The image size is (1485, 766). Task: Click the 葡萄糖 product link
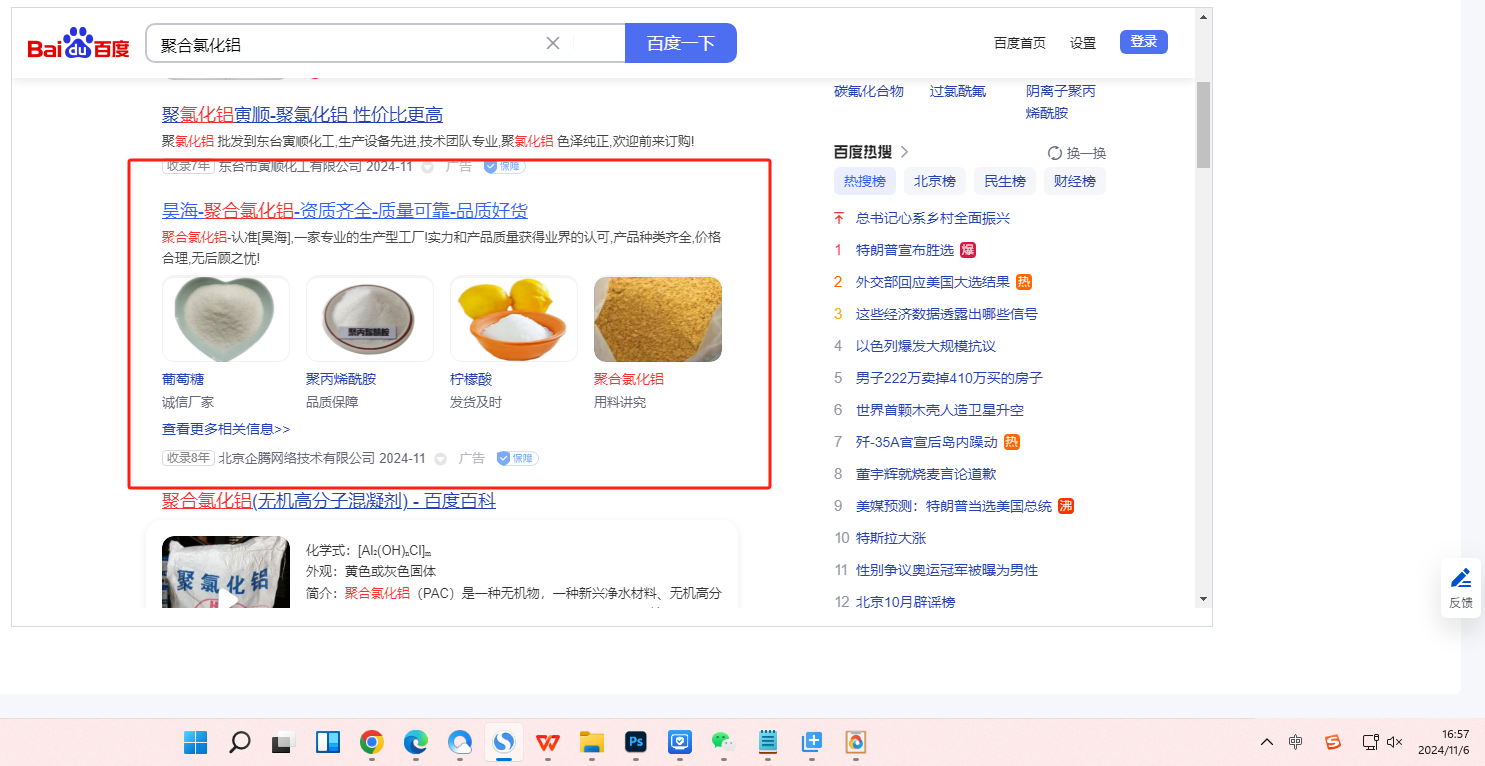183,379
